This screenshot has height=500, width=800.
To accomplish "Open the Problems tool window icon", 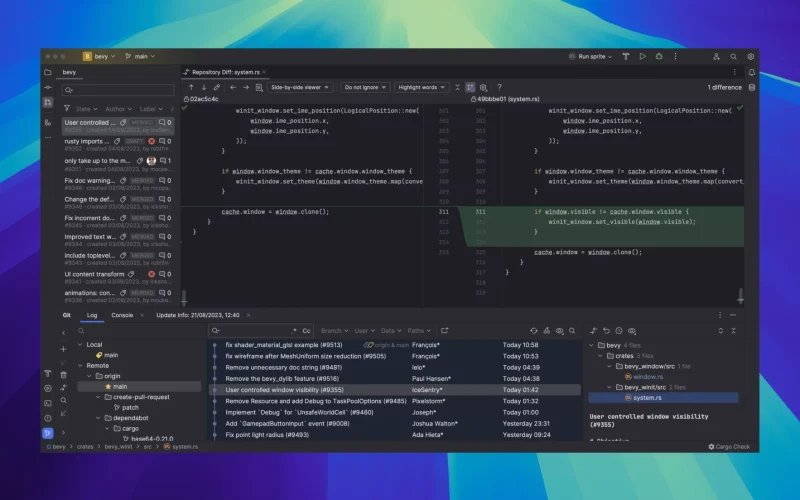I will click(x=47, y=418).
